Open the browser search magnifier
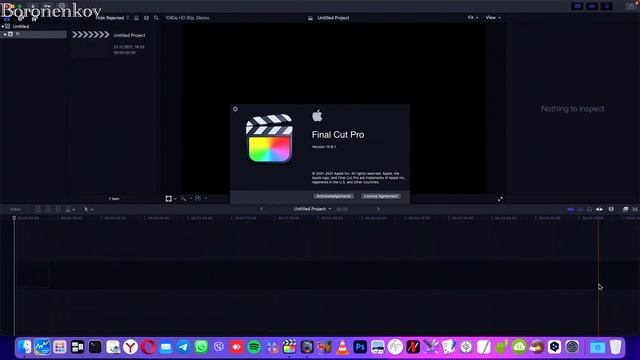Image resolution: width=640 pixels, height=360 pixels. tap(156, 18)
